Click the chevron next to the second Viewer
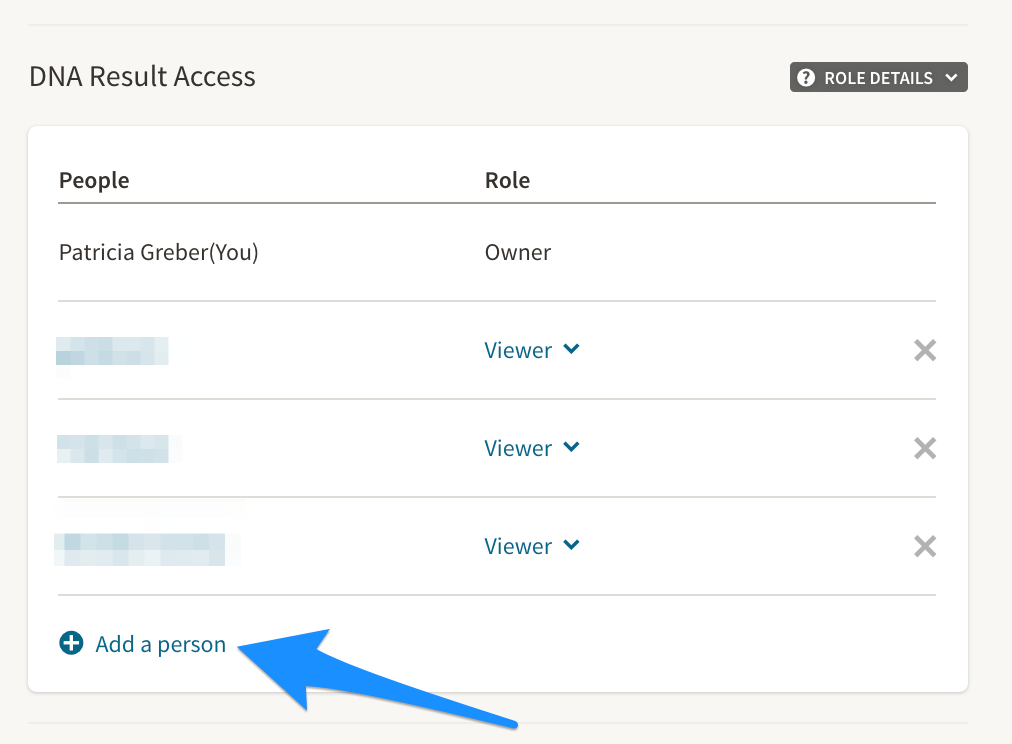 pyautogui.click(x=571, y=447)
